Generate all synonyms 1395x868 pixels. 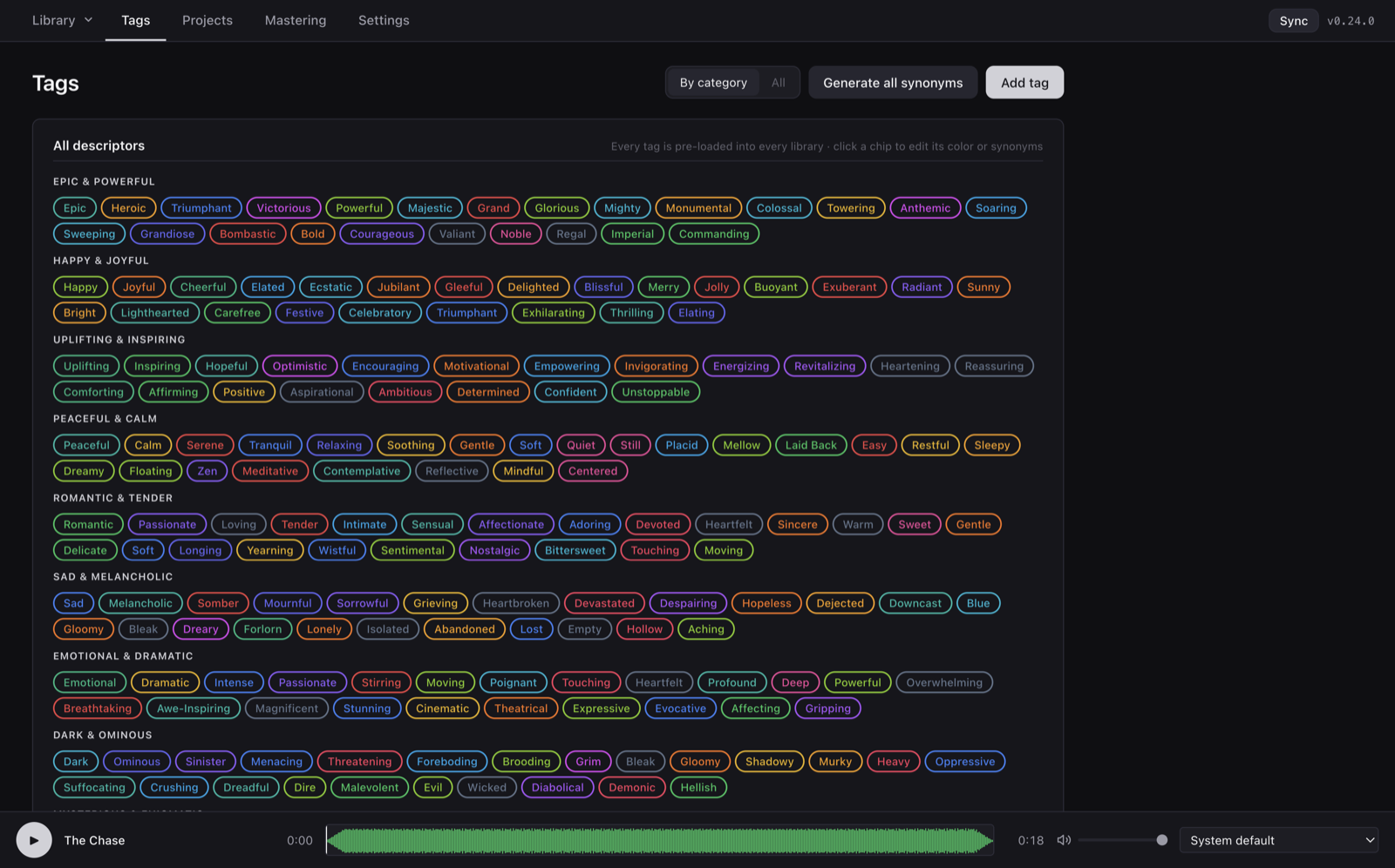893,83
